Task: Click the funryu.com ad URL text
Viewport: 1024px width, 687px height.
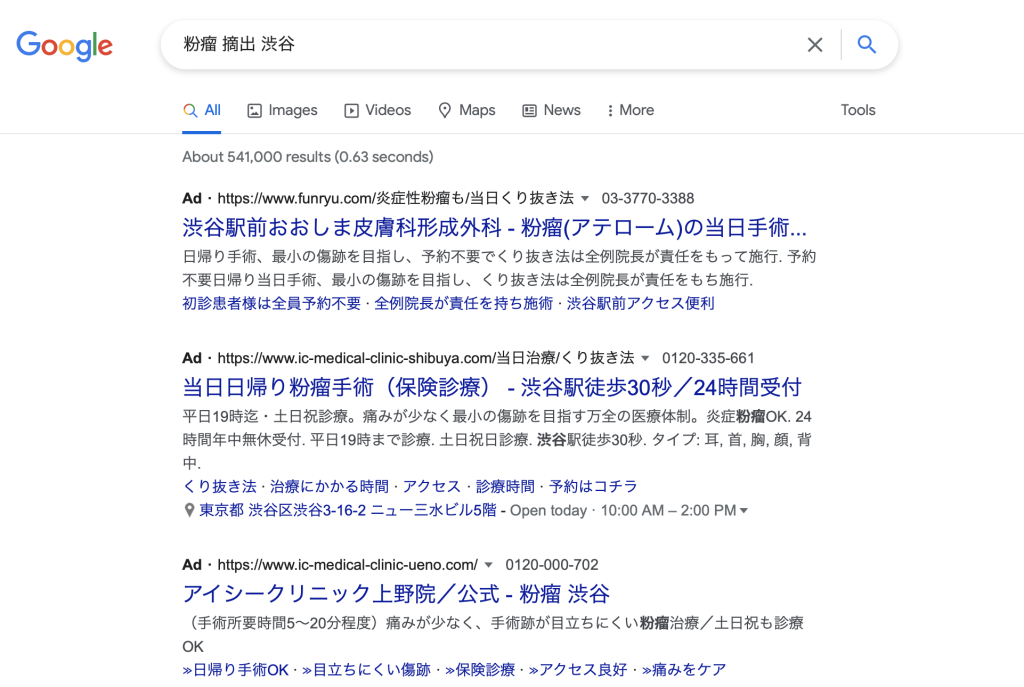Action: 396,199
